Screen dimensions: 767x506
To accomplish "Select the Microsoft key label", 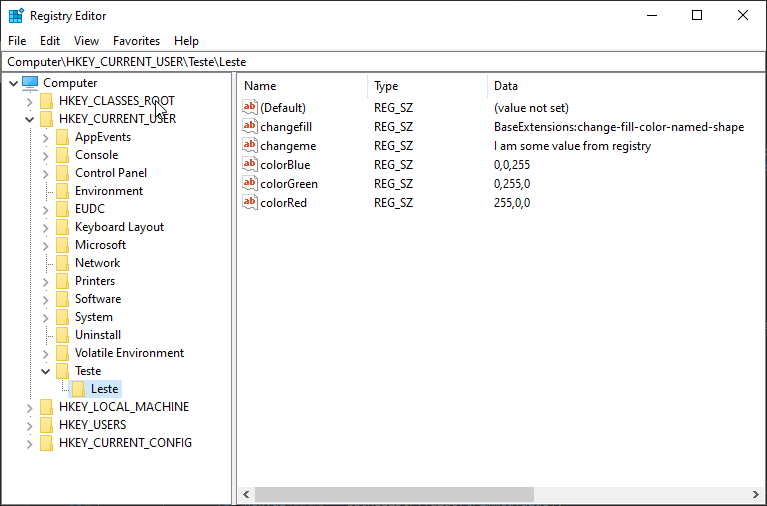I will tap(100, 245).
